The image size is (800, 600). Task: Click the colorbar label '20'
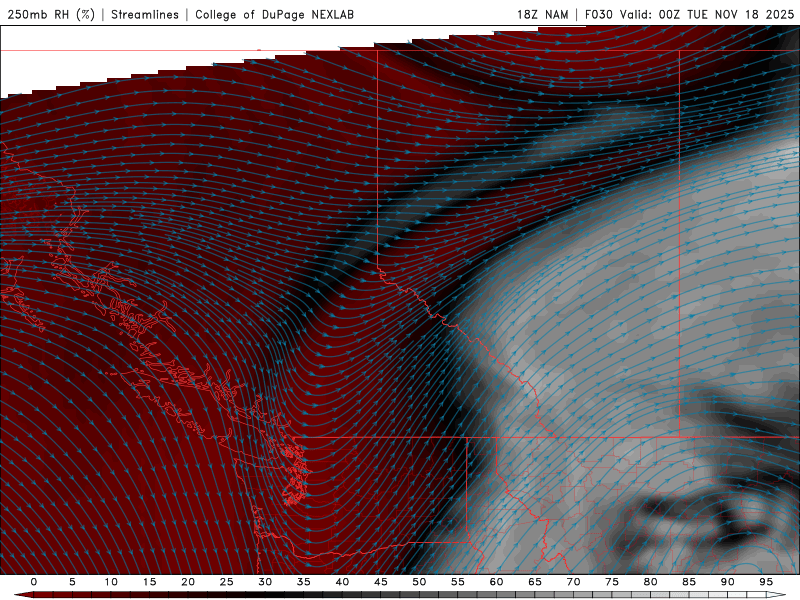pyautogui.click(x=188, y=582)
